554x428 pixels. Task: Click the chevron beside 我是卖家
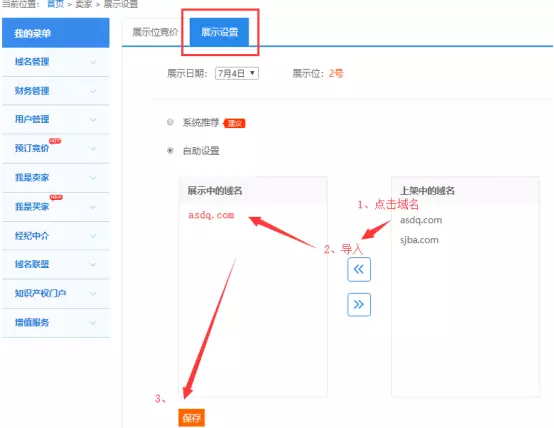(x=93, y=178)
